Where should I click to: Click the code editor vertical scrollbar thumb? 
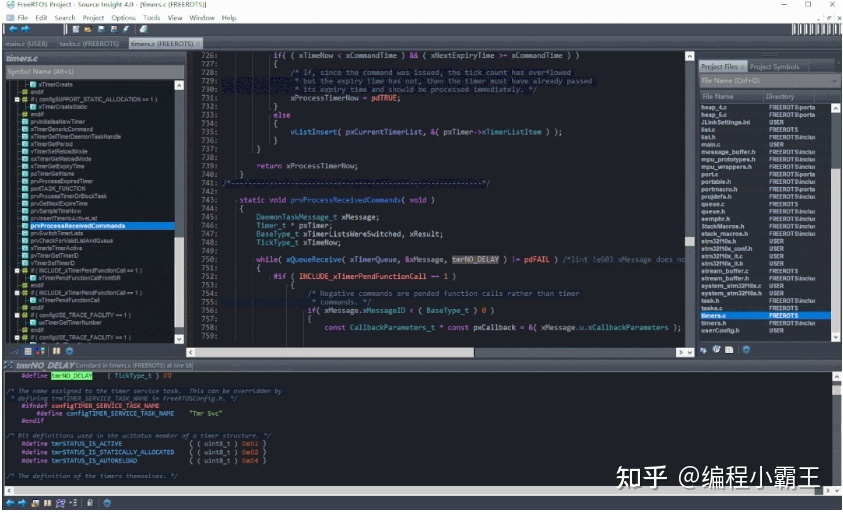tap(690, 241)
